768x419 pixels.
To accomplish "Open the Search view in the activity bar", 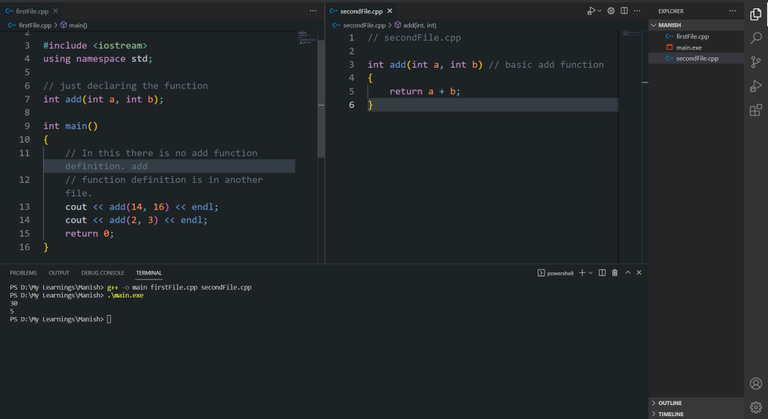I will (x=756, y=38).
